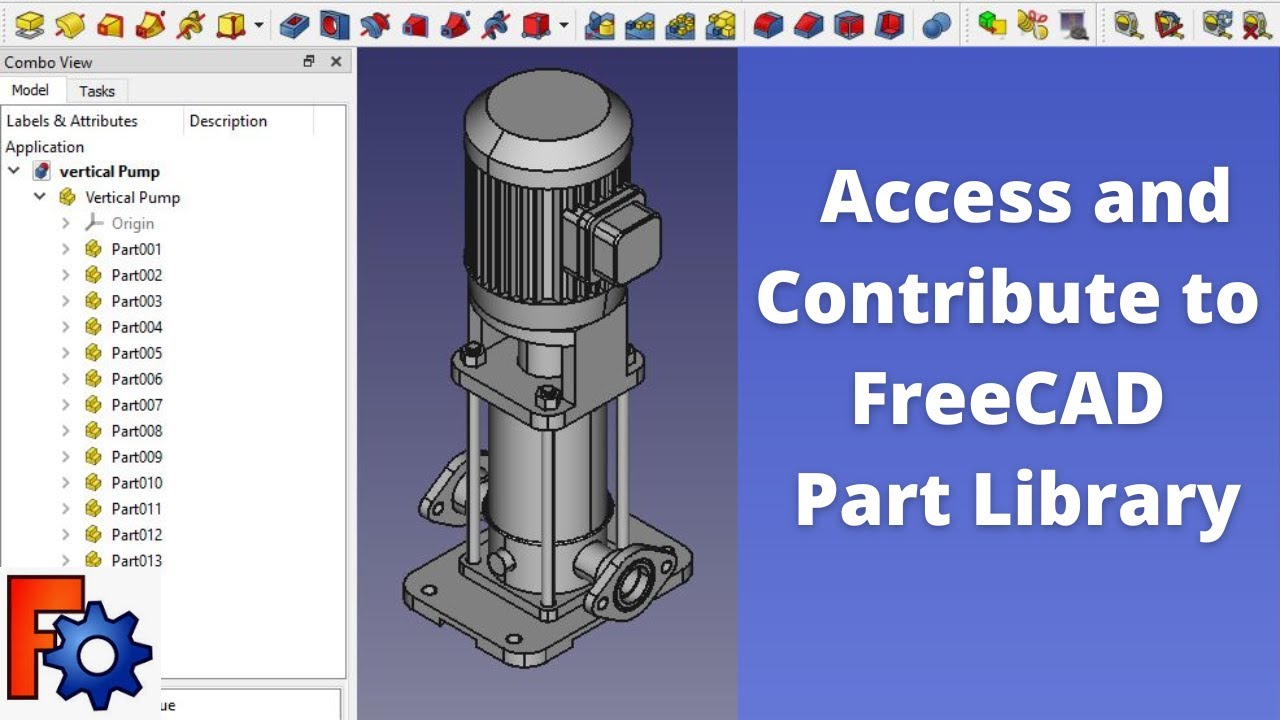Screen dimensions: 1280x720
Task: Select the Additive Loft tool
Action: [x=110, y=24]
